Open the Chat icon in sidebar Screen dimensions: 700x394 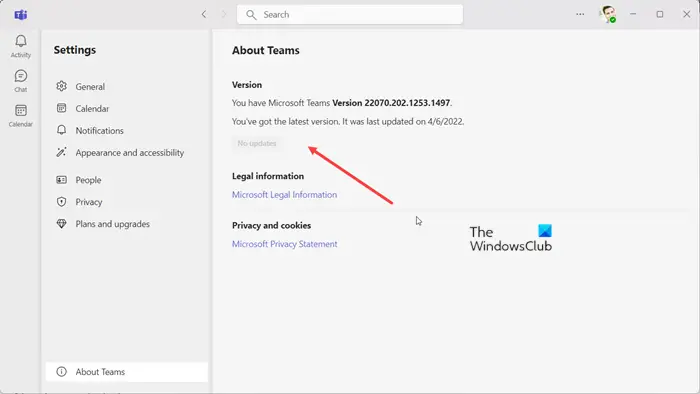[x=21, y=81]
